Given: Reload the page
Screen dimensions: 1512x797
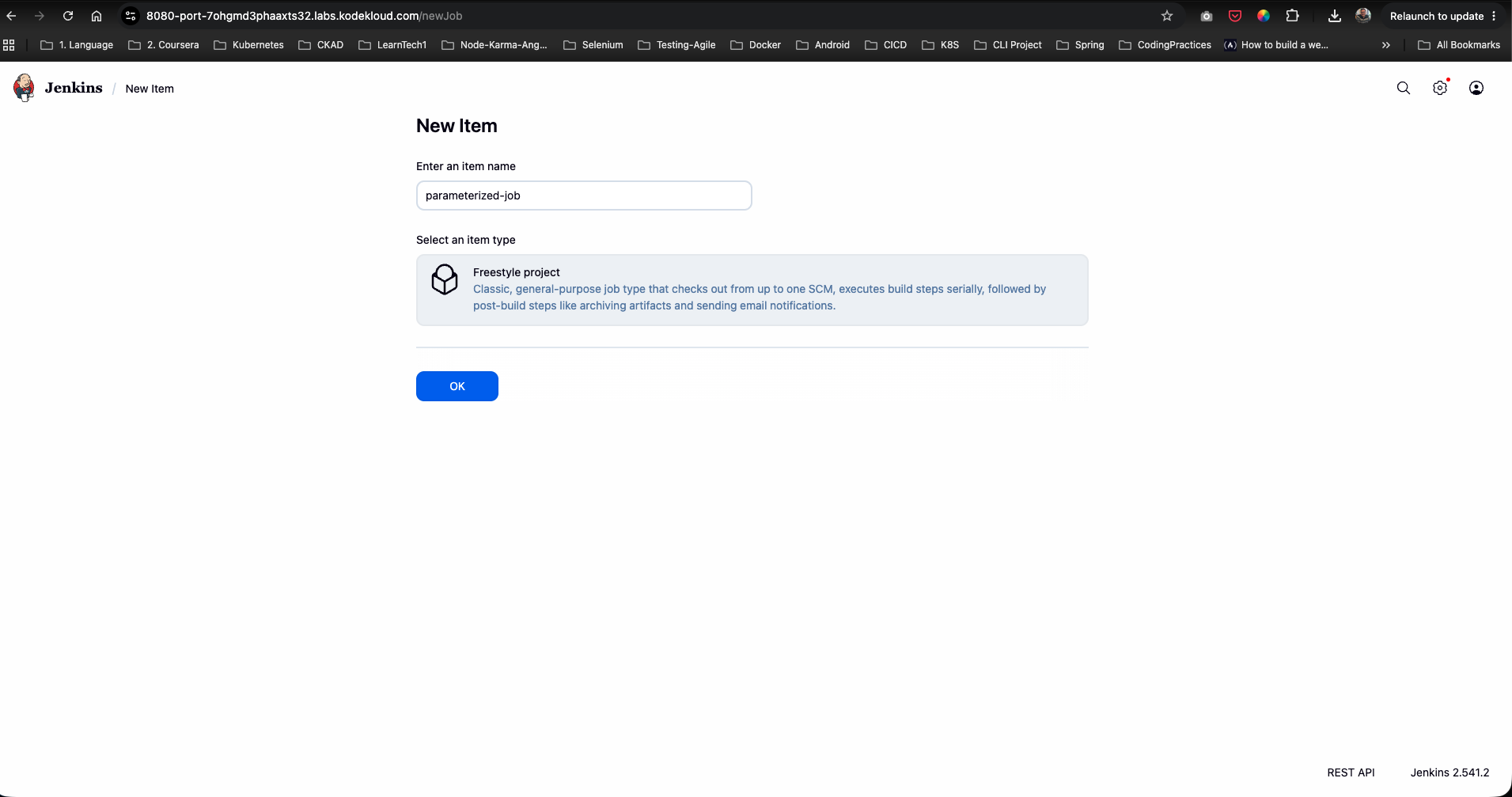Looking at the screenshot, I should [68, 16].
